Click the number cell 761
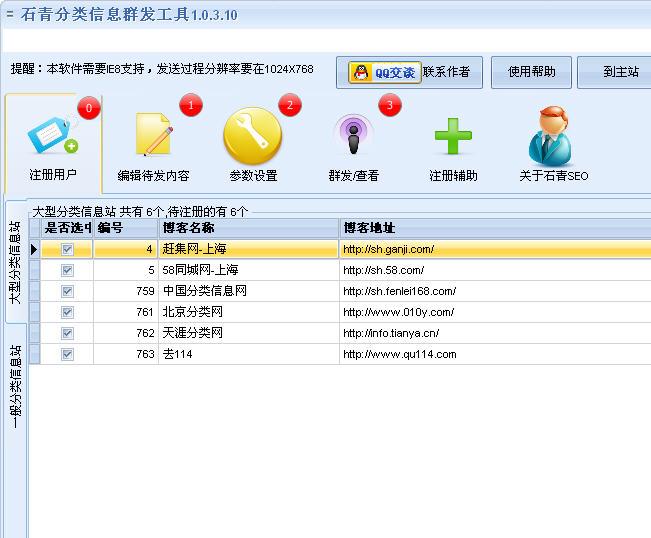 tap(126, 312)
